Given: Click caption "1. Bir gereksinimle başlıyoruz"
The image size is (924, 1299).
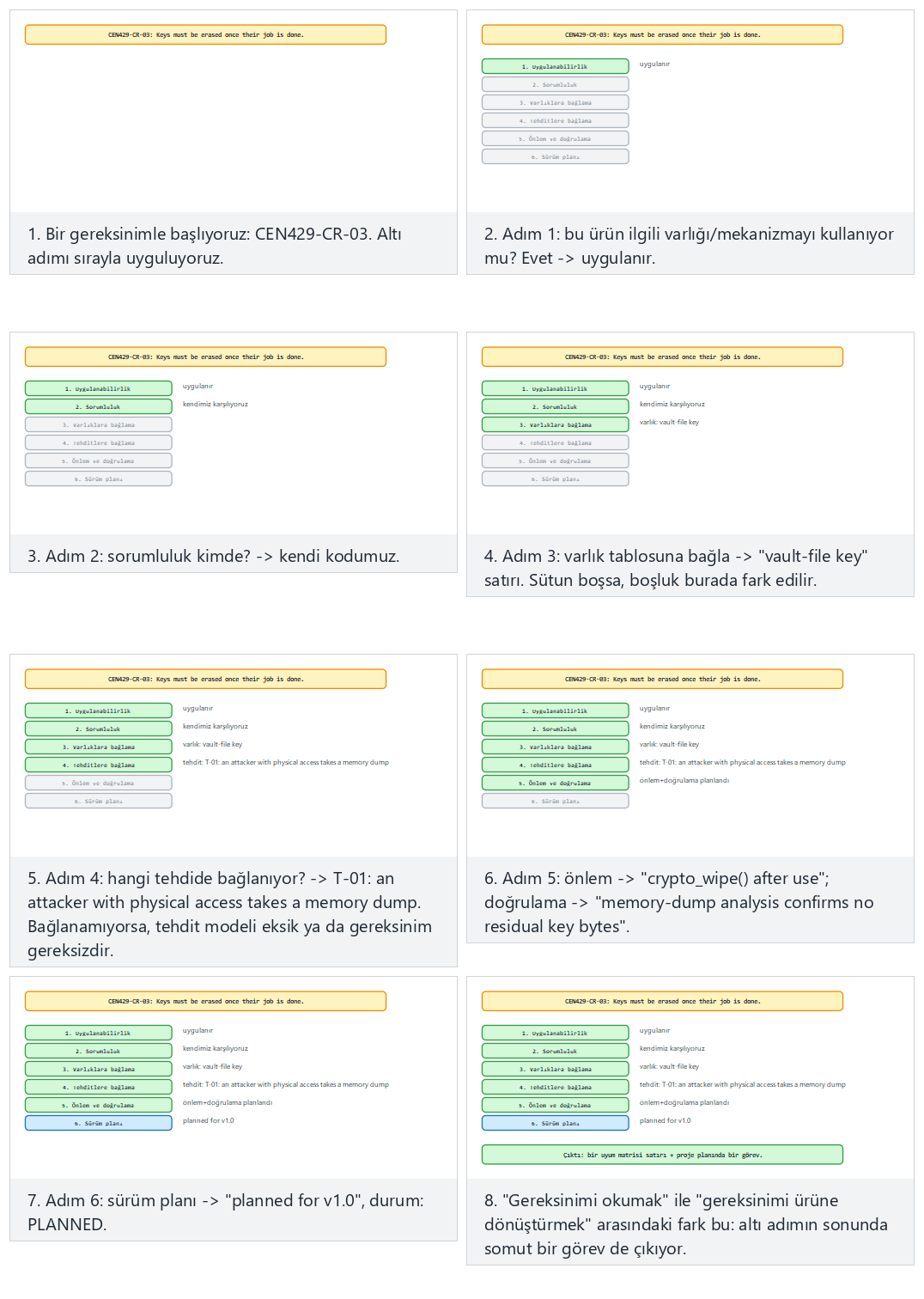Looking at the screenshot, I should [x=215, y=246].
